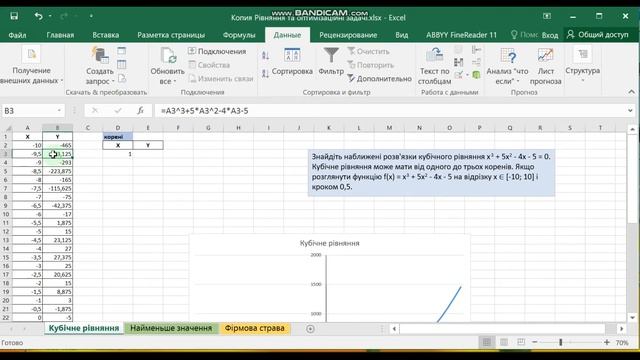Undo the last action
This screenshot has width=640, height=360.
click(38, 16)
